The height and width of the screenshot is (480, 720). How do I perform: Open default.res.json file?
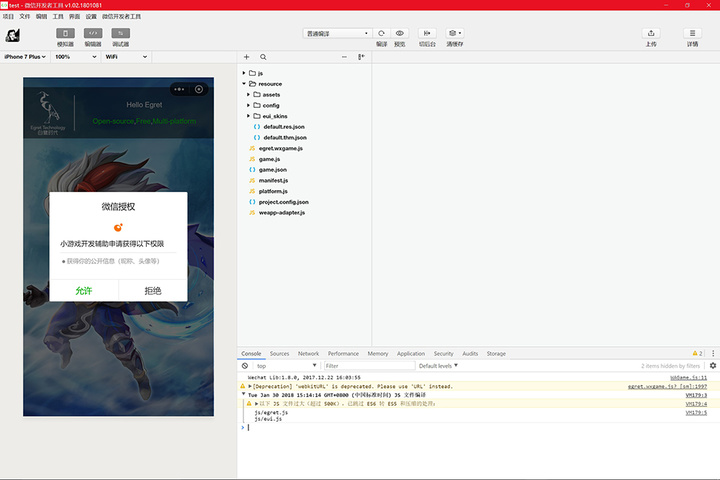tap(284, 127)
